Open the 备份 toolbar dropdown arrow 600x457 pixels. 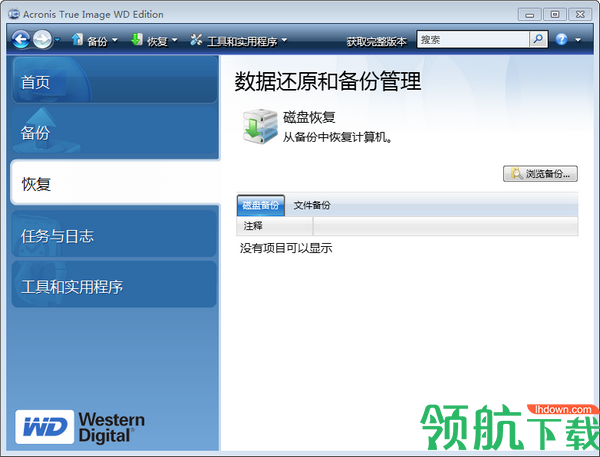114,40
